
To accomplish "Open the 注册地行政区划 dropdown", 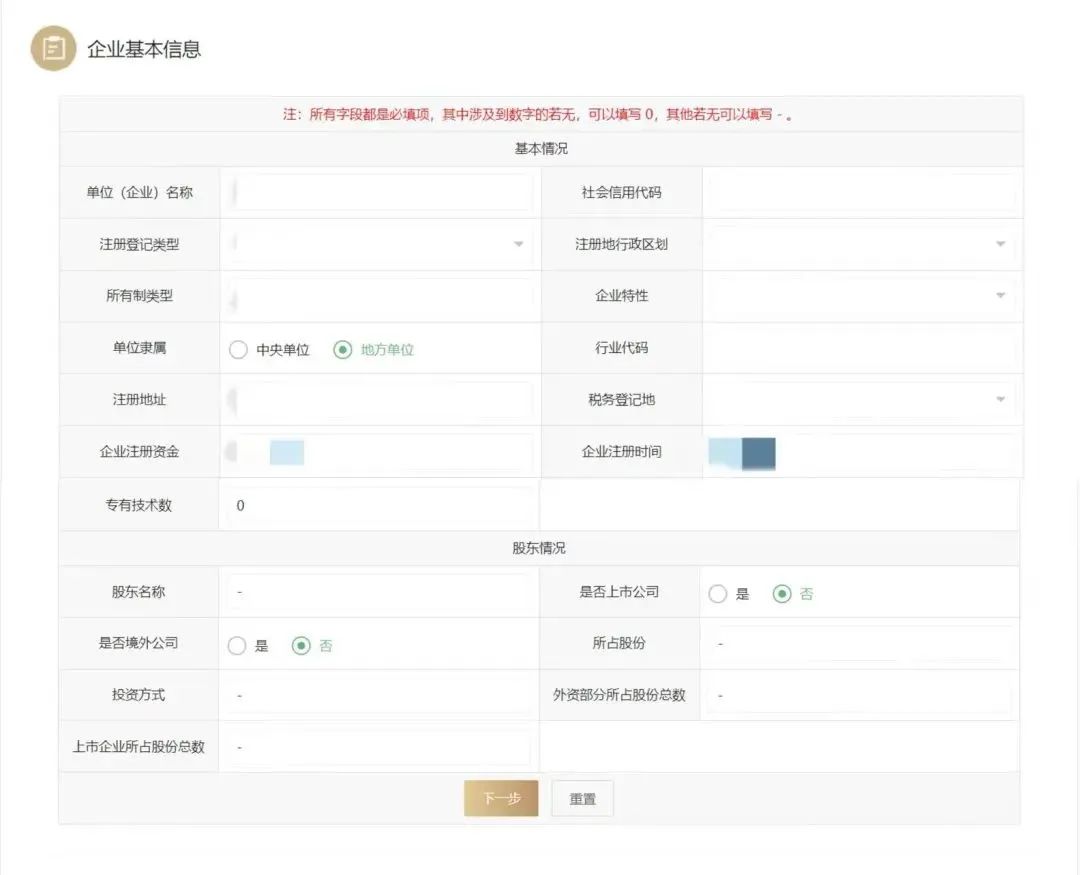I will tap(860, 245).
